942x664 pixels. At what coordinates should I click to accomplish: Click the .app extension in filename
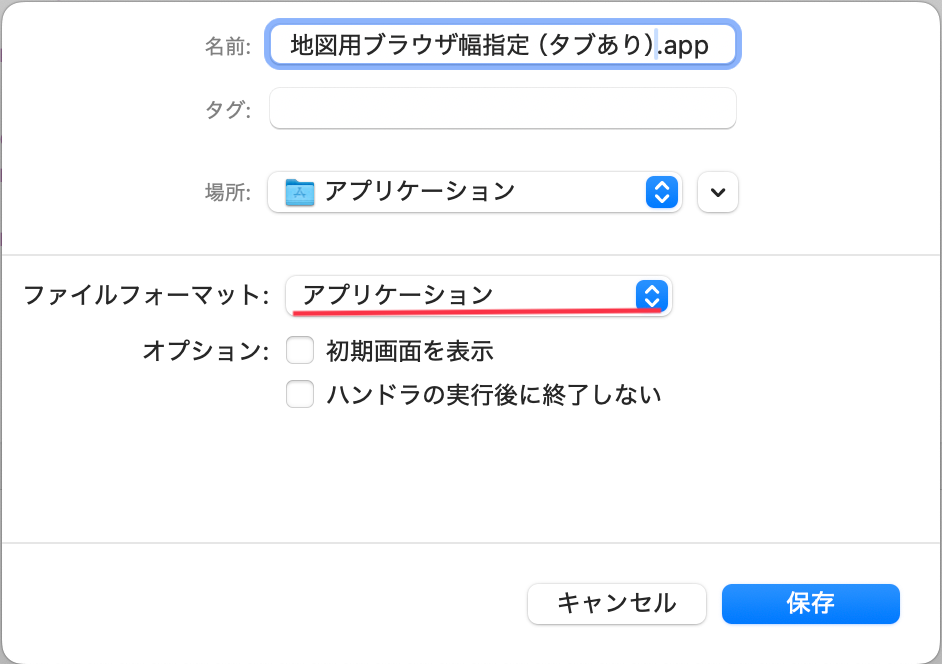tap(685, 45)
